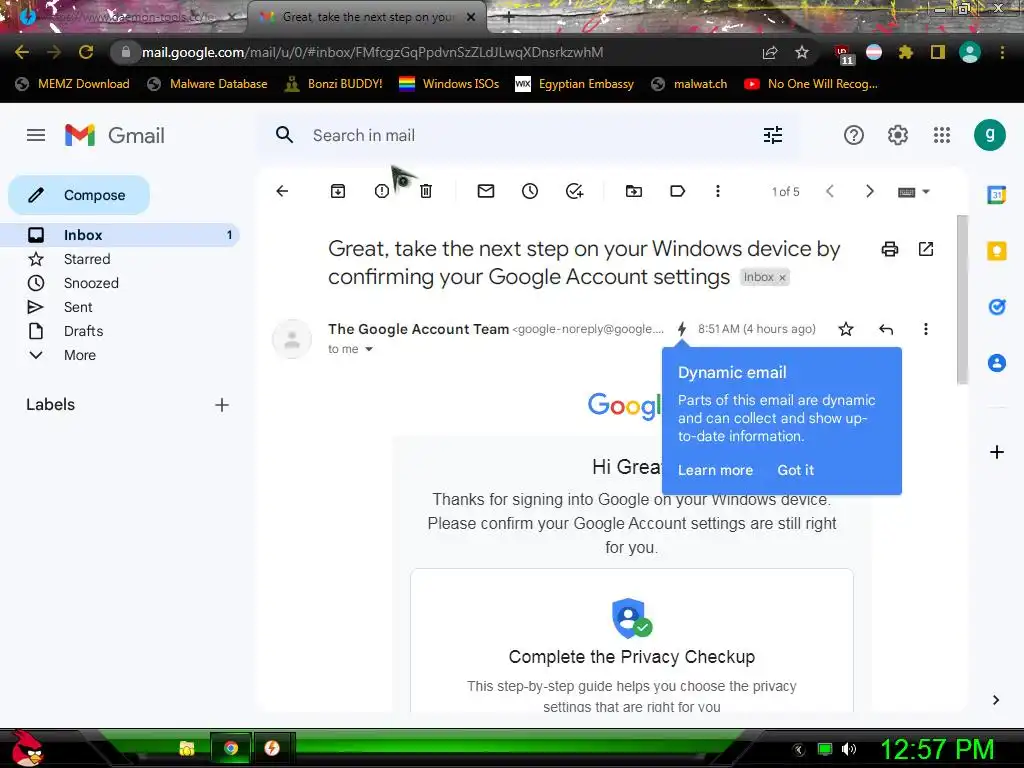1024x768 pixels.
Task: Open the Inbox folder
Action: [120, 235]
